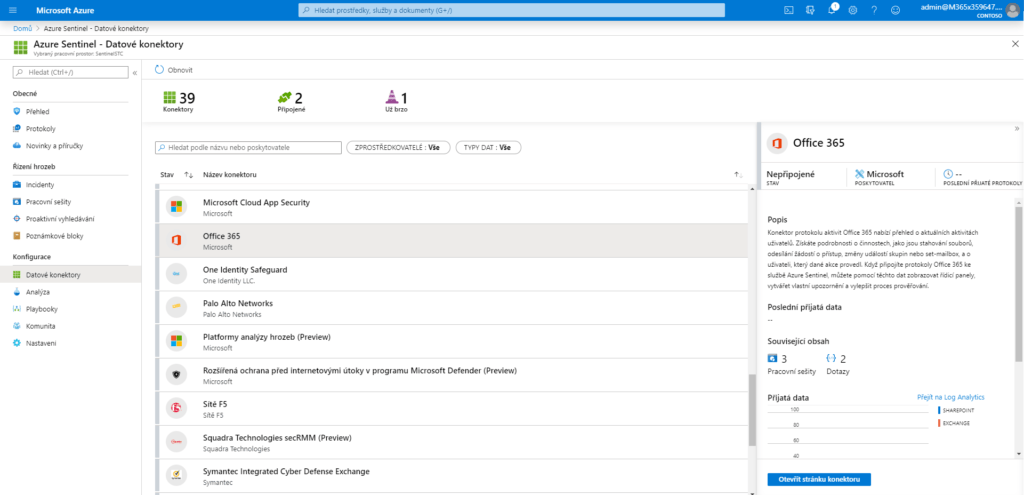
Task: Click the connector name search field
Action: [248, 147]
